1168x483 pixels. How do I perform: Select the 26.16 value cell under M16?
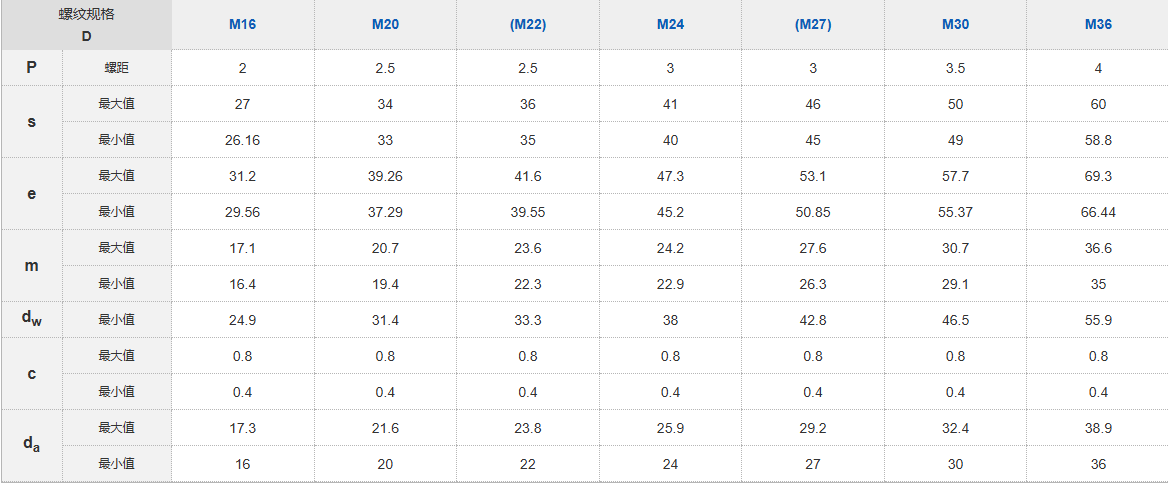243,140
